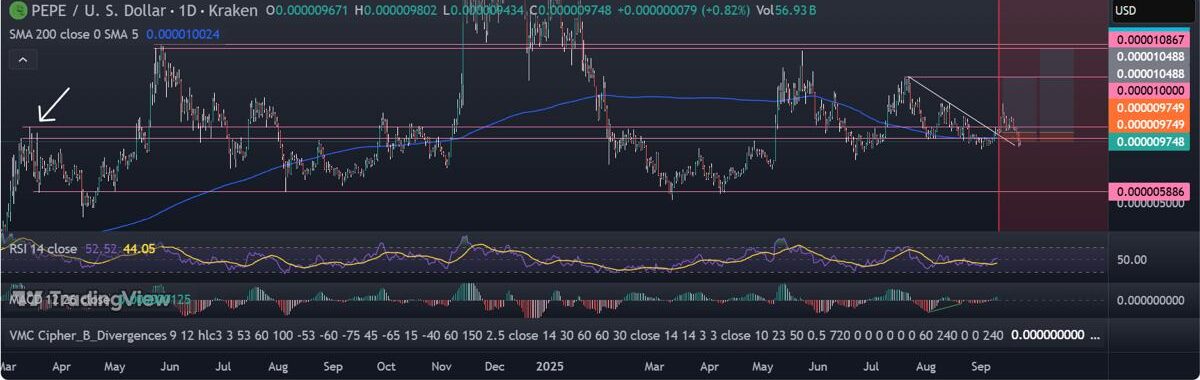Select the white arrow drawing on the chart
Screen dimensions: 1200x380
[52, 105]
